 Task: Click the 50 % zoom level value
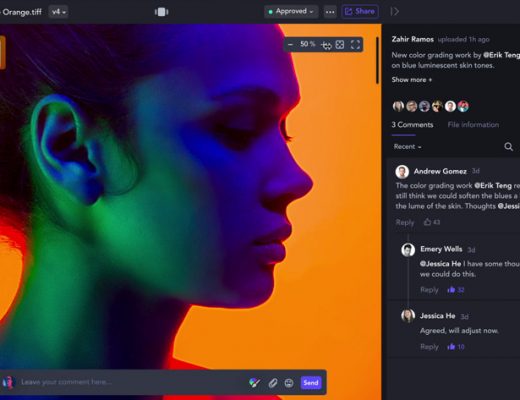(307, 44)
